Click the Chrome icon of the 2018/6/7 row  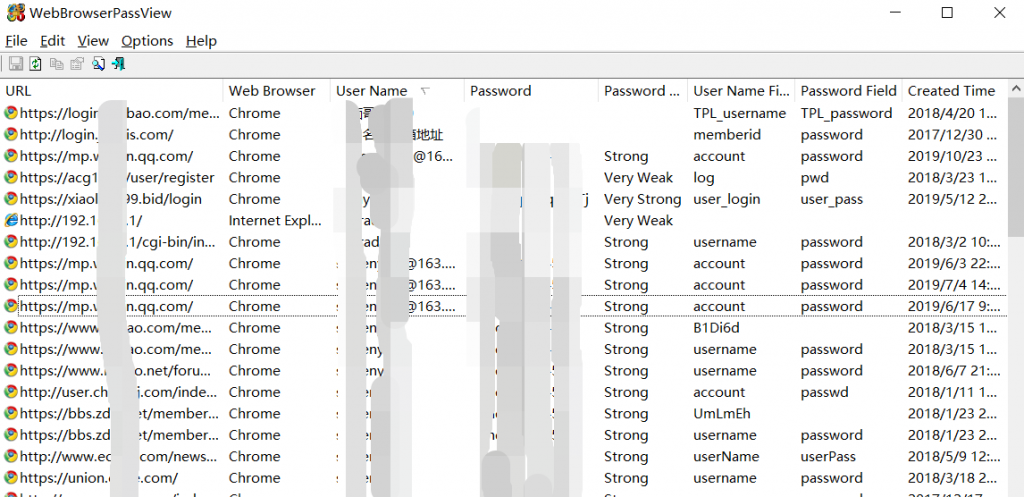coord(10,371)
